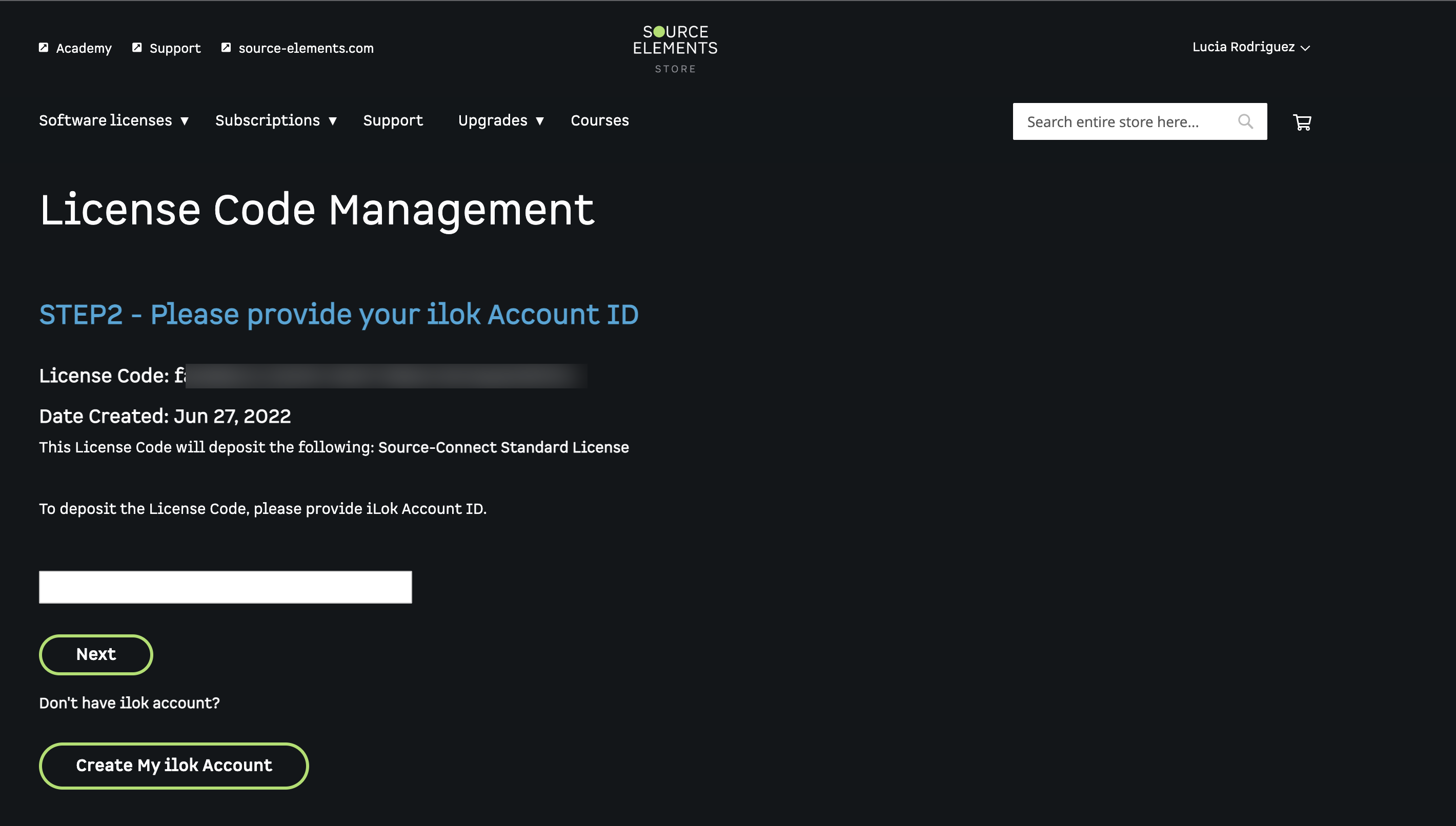Expand the Upgrades dropdown arrow
This screenshot has height=826, width=1456.
pyautogui.click(x=540, y=121)
